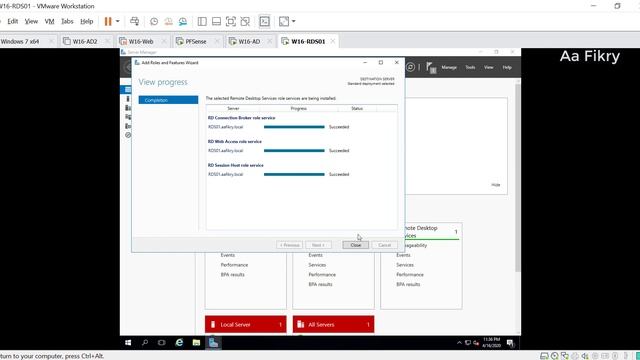Click the guest taskbar search icon
This screenshot has width=640, height=360.
(145, 343)
